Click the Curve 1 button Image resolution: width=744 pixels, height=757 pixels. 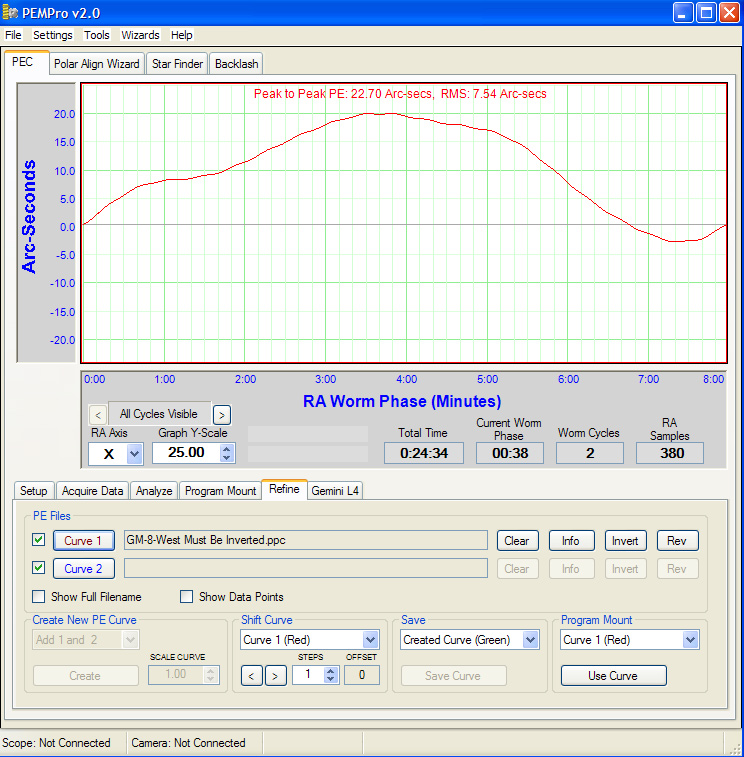(84, 541)
